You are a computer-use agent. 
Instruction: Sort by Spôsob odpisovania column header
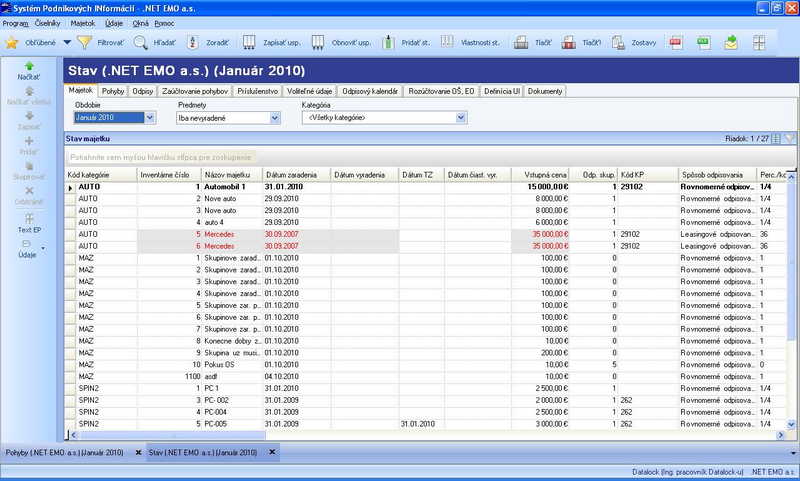point(718,175)
